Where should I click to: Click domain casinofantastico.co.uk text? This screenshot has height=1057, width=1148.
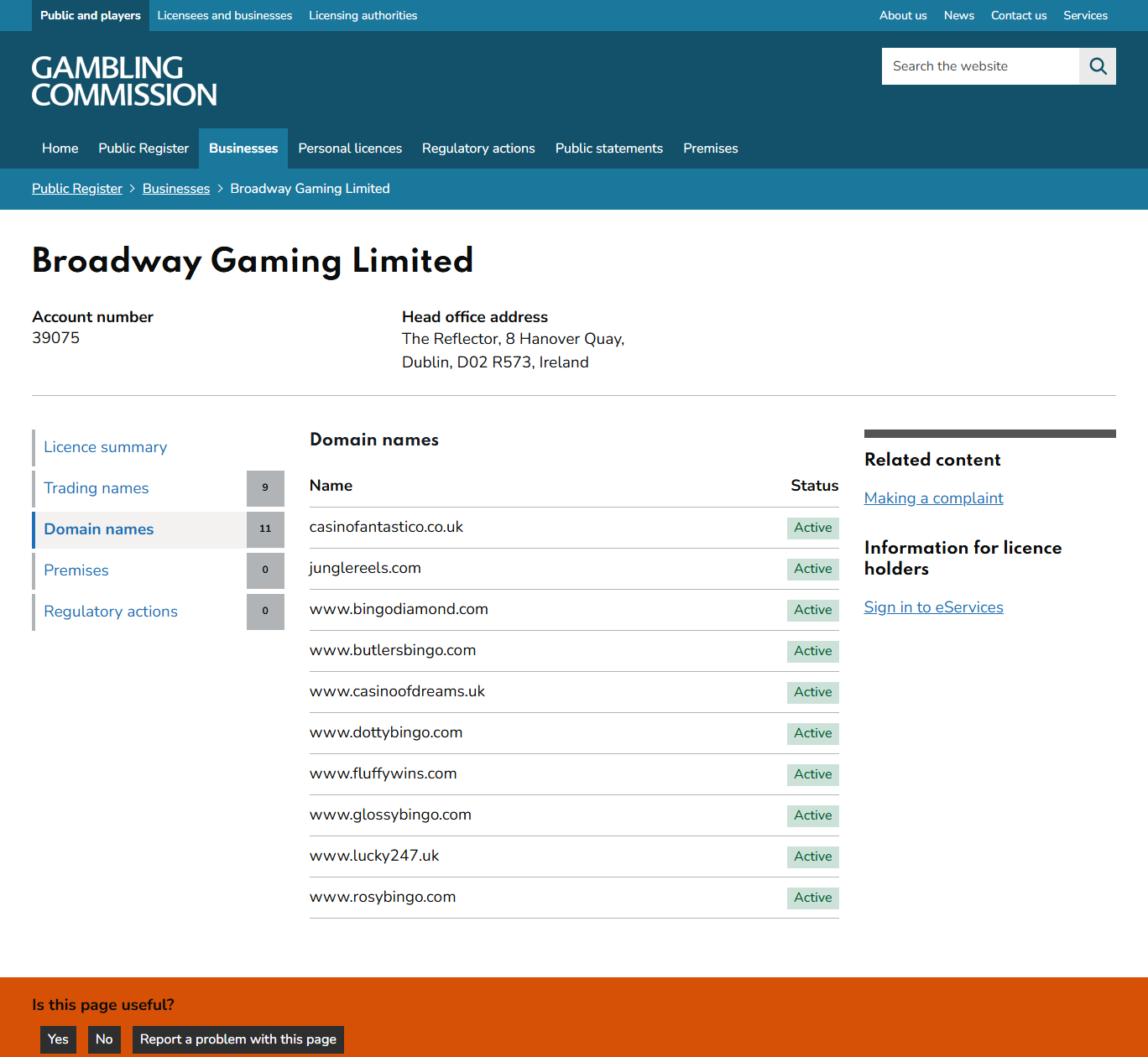[386, 527]
